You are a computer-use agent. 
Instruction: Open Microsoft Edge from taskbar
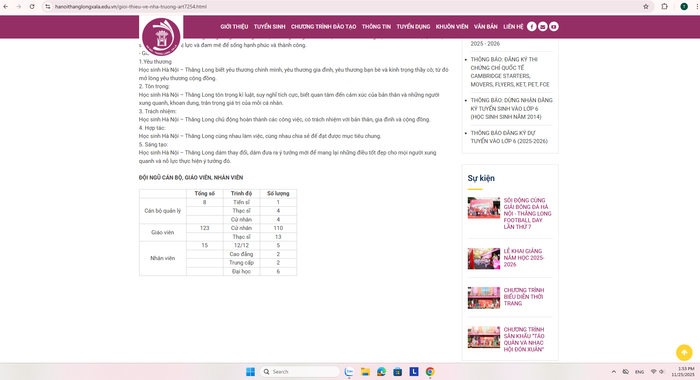pyautogui.click(x=381, y=372)
